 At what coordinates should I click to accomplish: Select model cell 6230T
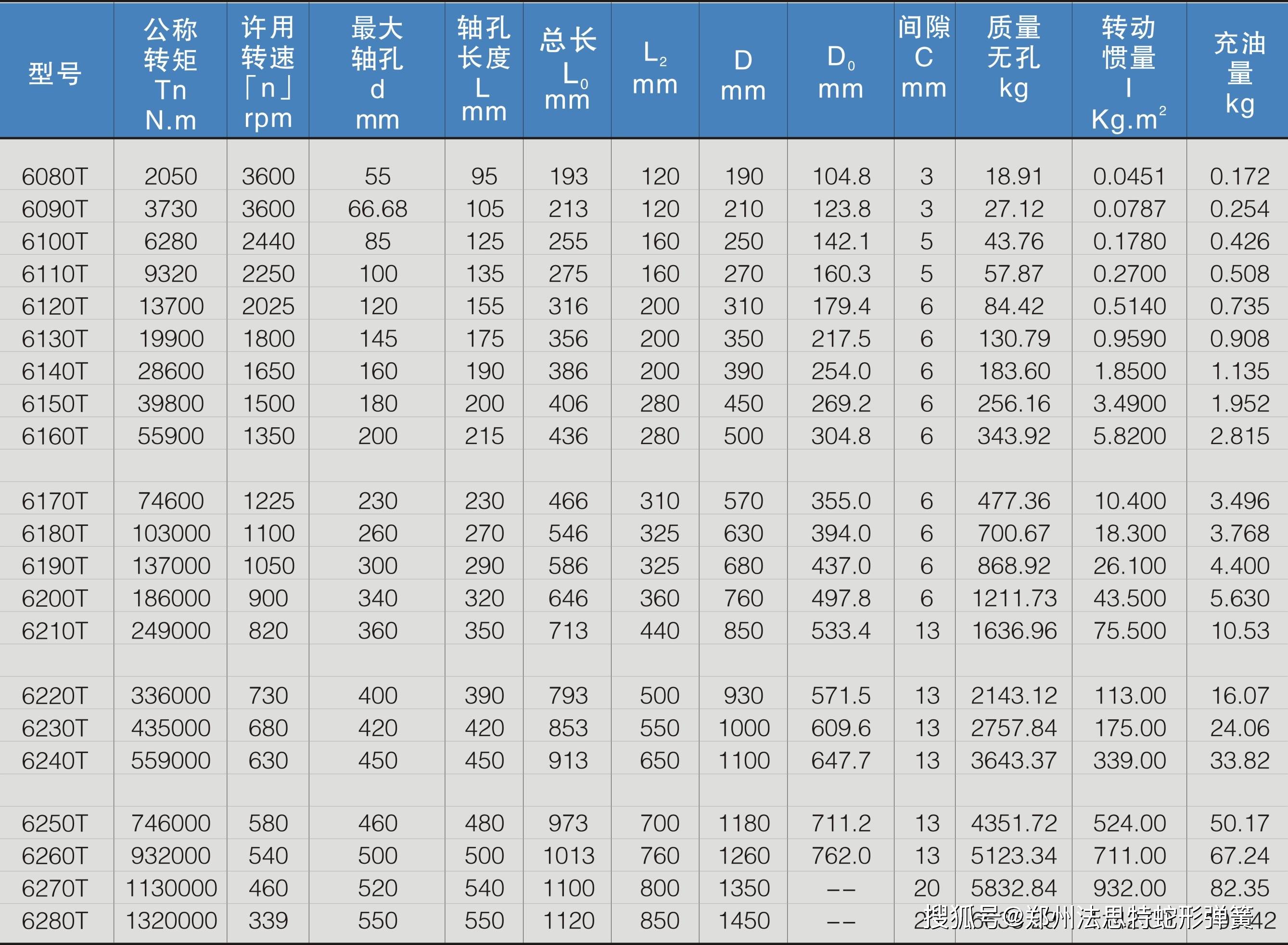pyautogui.click(x=55, y=729)
